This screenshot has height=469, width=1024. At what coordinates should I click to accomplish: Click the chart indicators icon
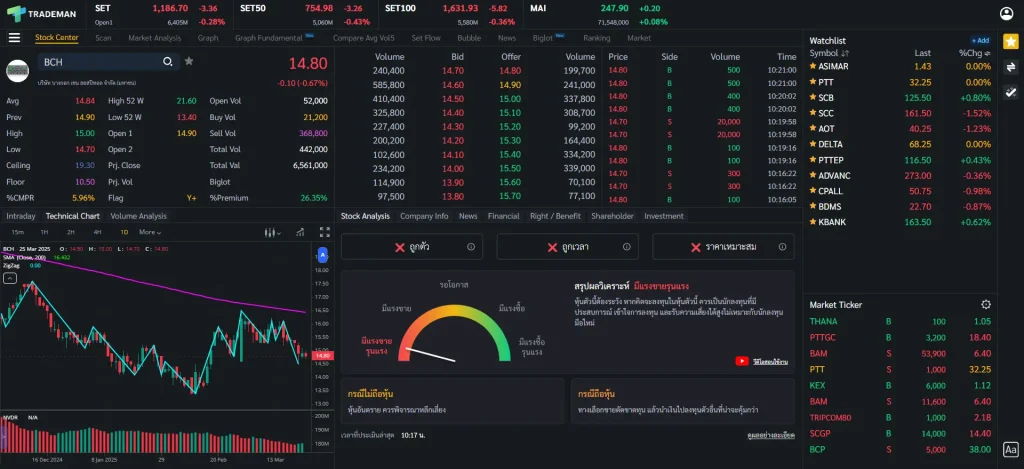pos(297,232)
